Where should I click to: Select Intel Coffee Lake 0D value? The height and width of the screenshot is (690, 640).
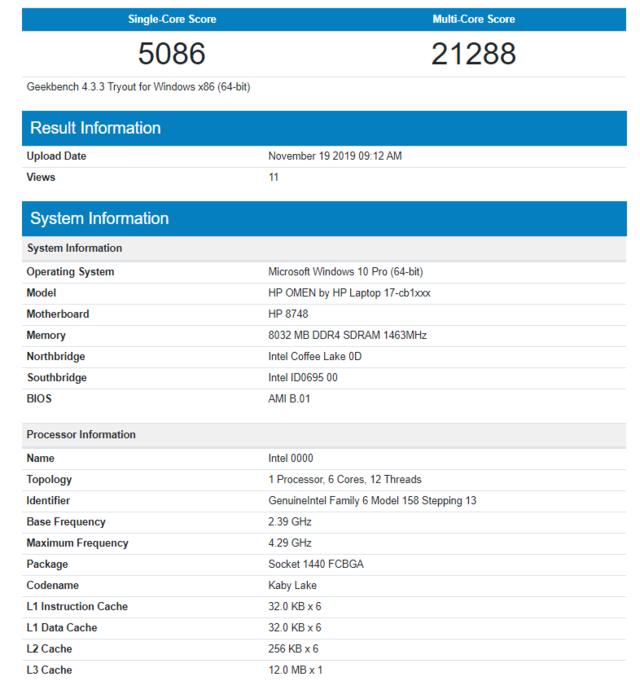point(315,356)
